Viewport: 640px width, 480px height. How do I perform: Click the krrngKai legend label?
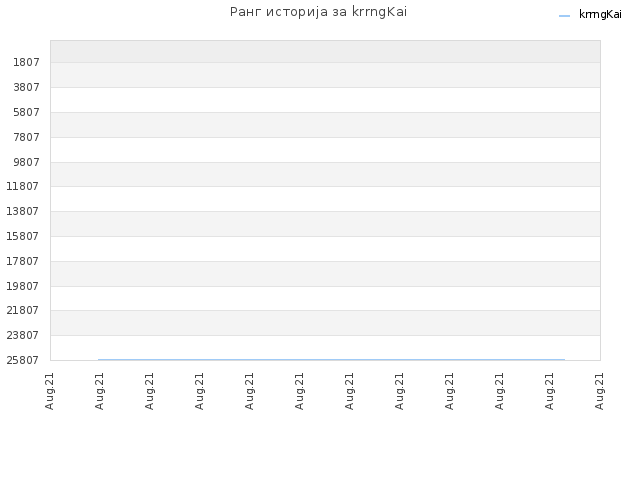tap(600, 14)
